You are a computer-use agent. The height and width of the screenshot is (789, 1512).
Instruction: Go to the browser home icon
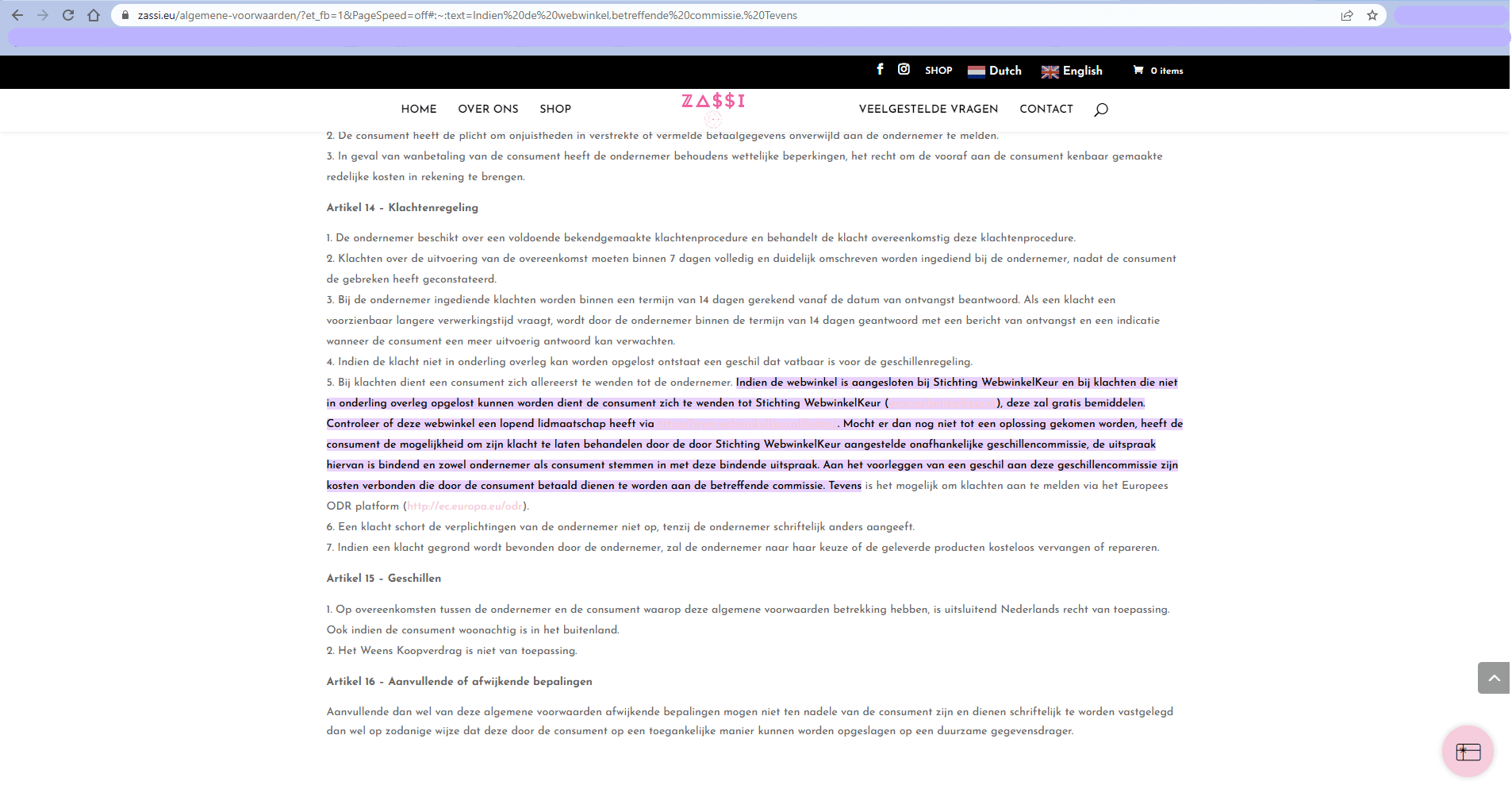pos(94,15)
